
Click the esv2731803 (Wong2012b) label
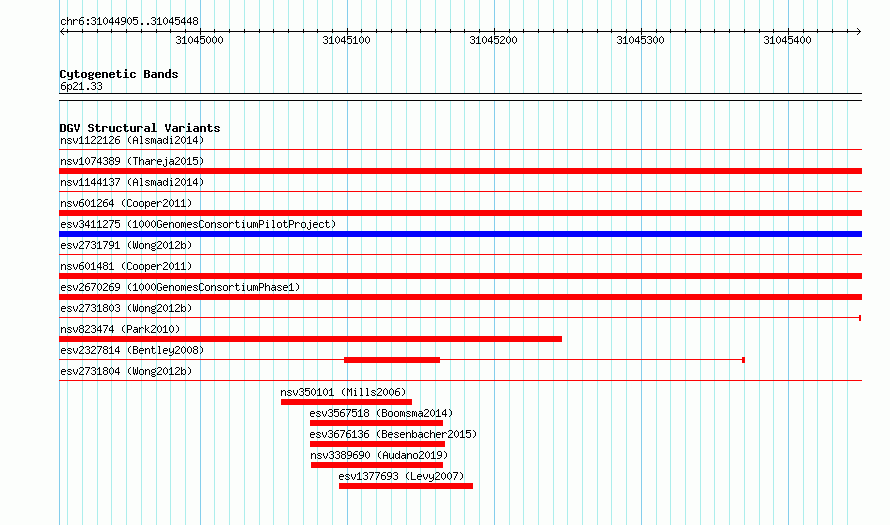[126, 308]
